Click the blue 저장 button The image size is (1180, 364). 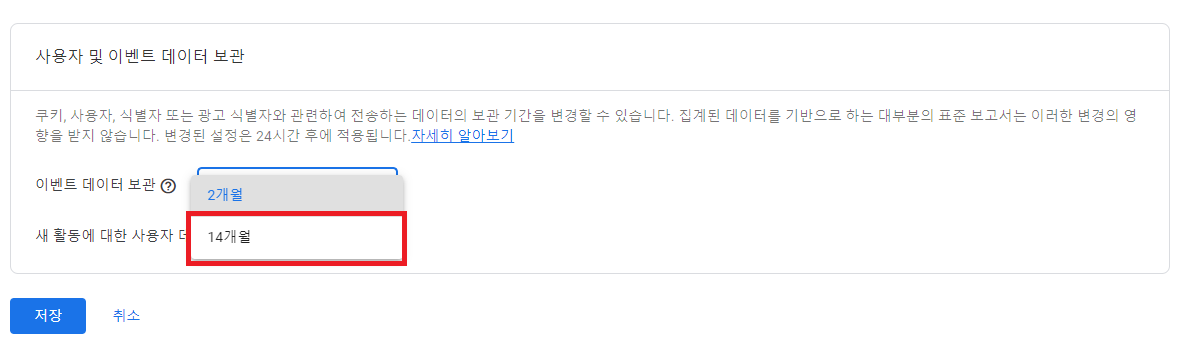[47, 316]
